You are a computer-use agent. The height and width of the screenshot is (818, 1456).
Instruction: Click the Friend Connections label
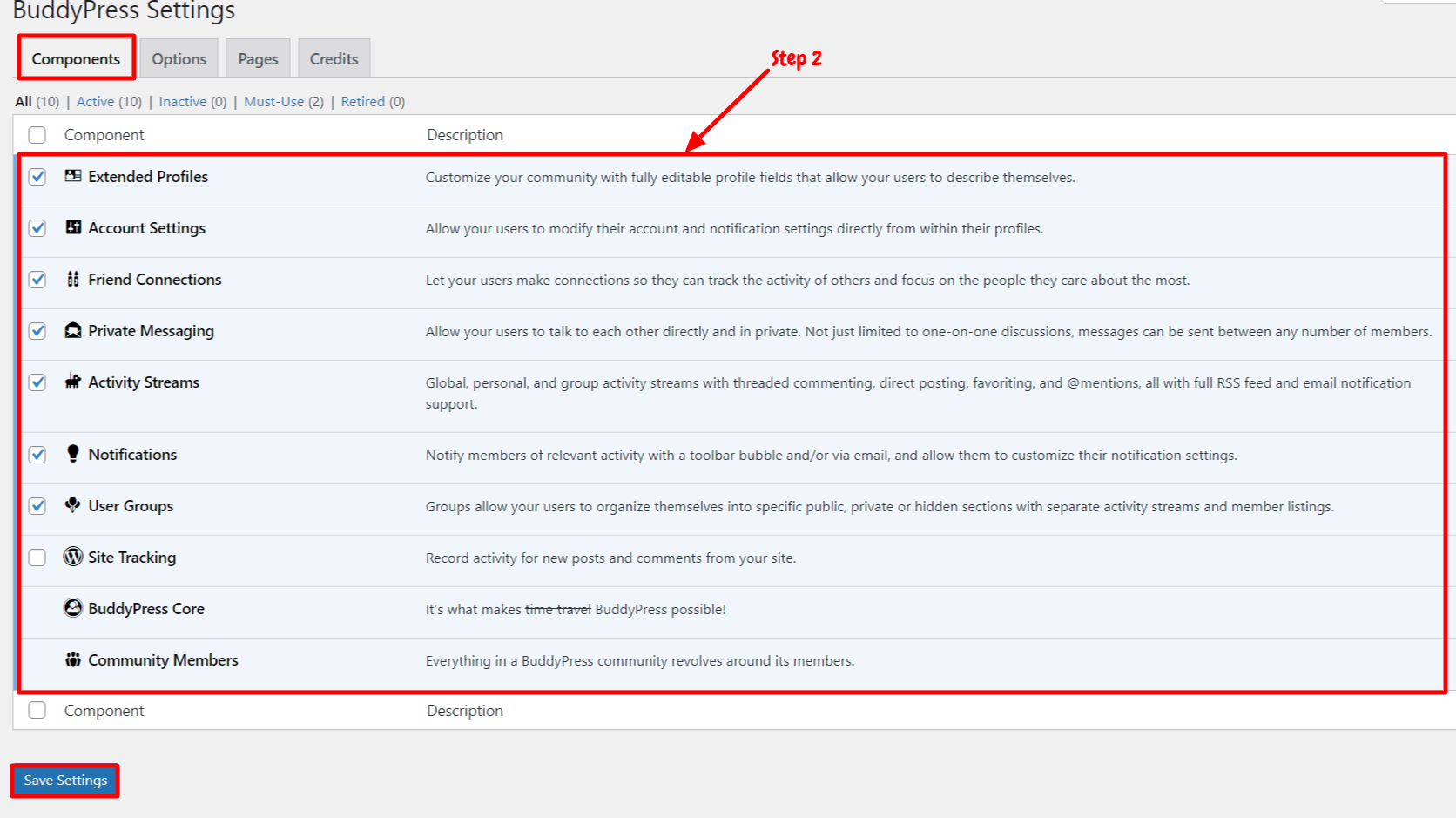tap(155, 280)
